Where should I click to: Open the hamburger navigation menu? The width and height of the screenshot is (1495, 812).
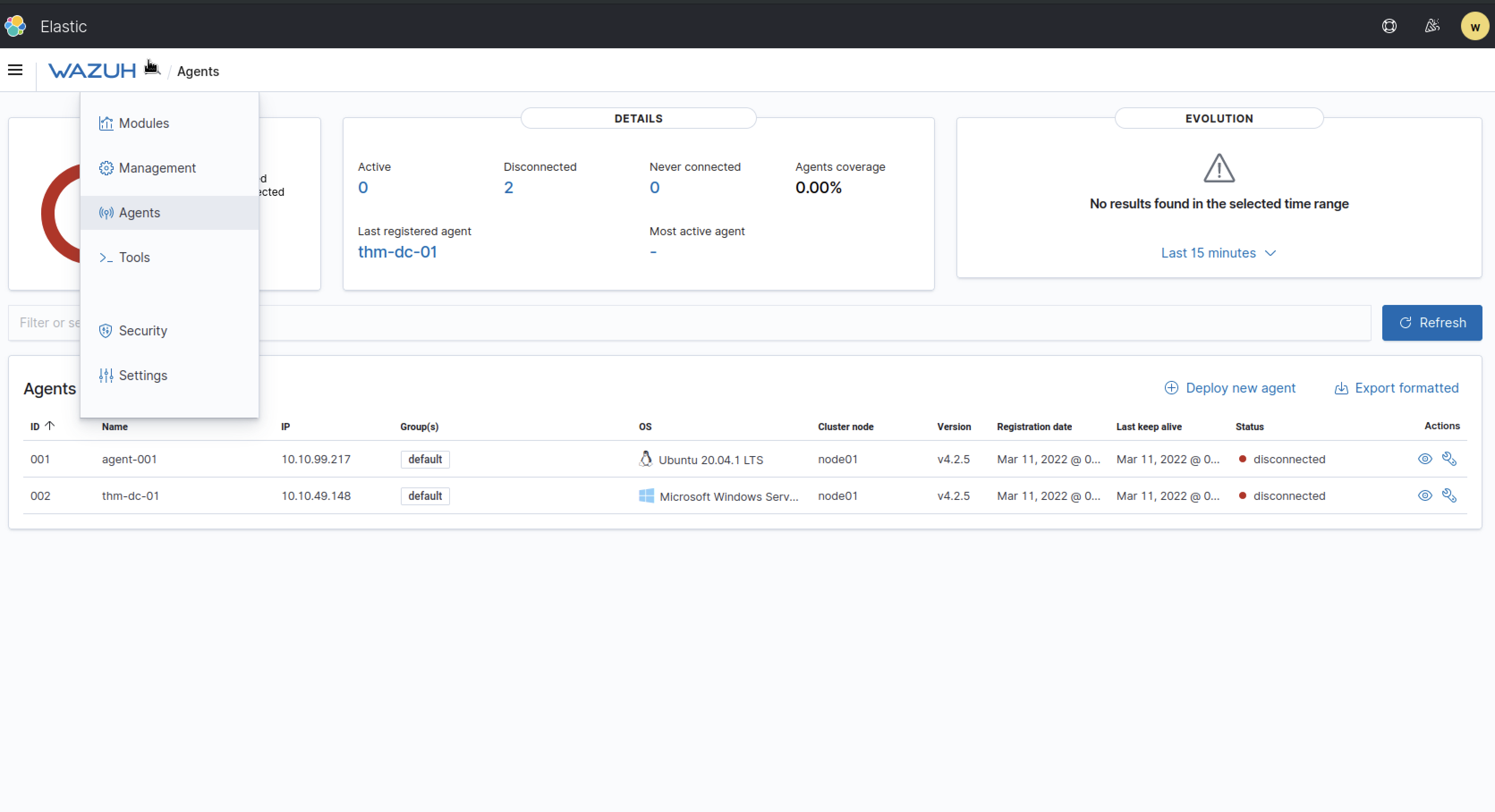click(15, 70)
